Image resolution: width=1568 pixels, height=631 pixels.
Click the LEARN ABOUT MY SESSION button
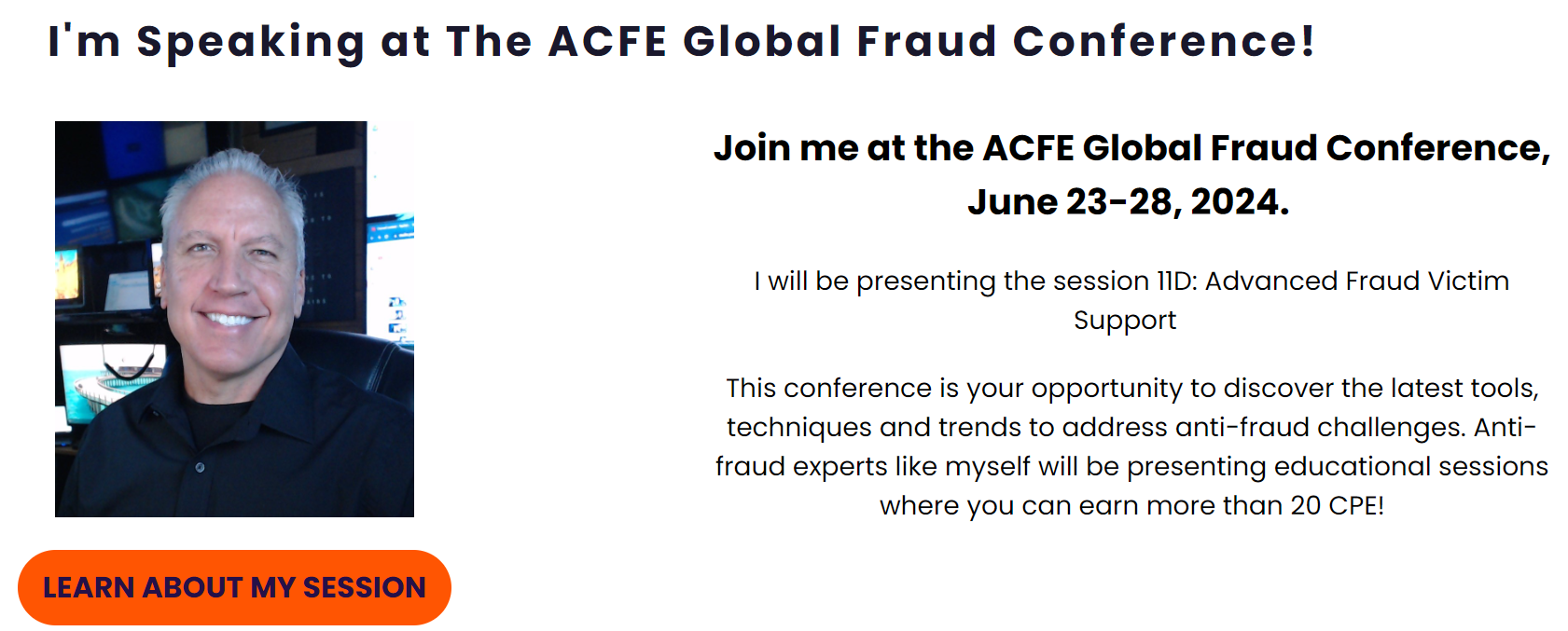[x=234, y=587]
